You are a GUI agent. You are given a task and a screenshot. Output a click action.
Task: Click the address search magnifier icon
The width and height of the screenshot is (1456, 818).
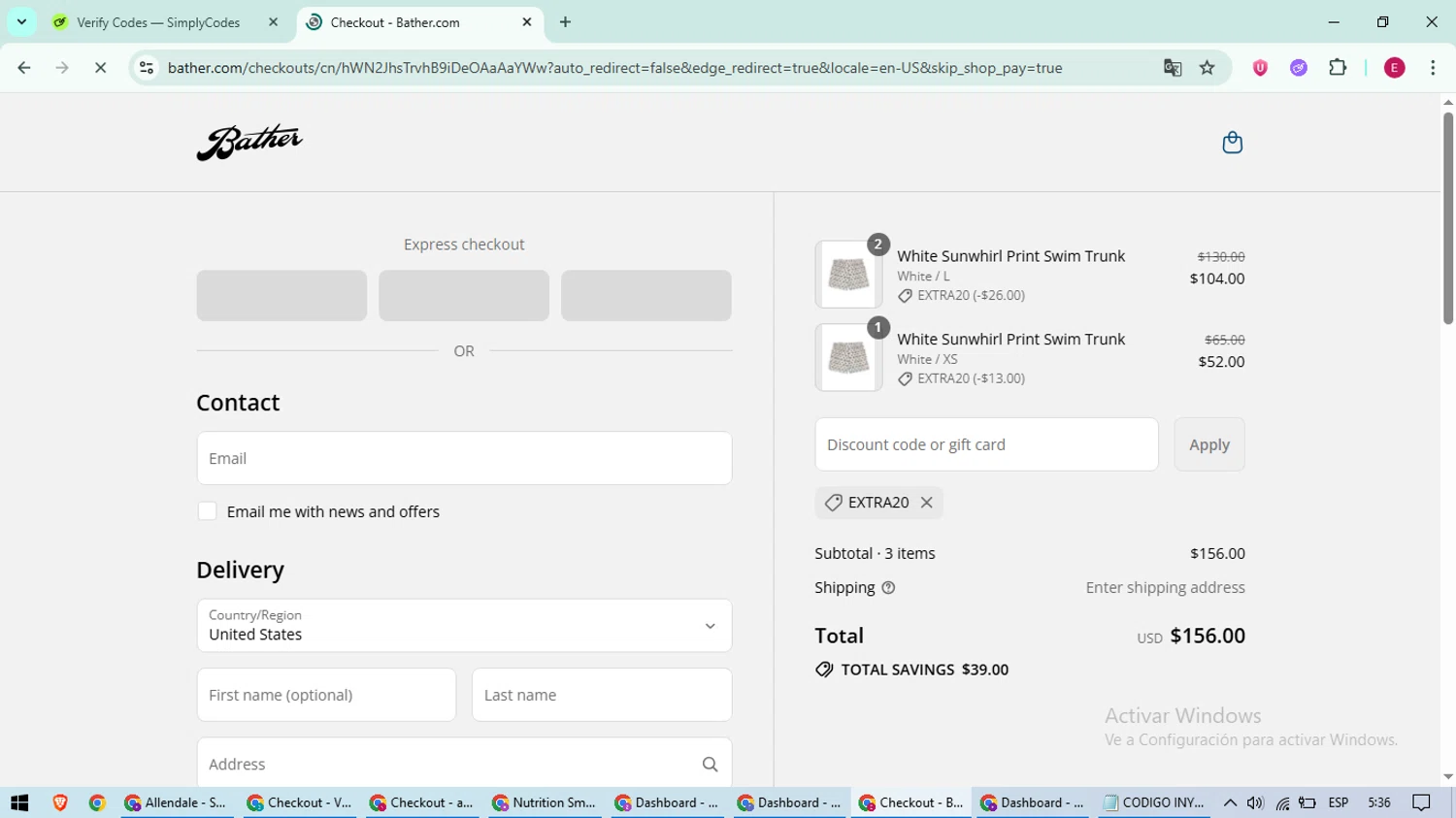click(710, 765)
